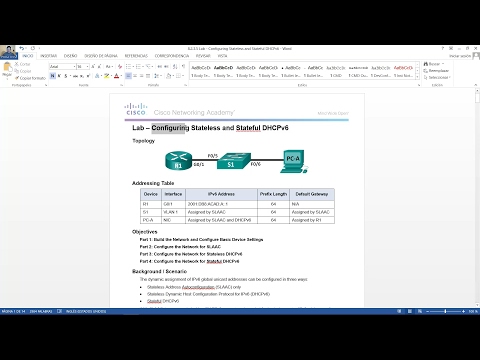Toggle italic (K) formatting

click(x=59, y=76)
